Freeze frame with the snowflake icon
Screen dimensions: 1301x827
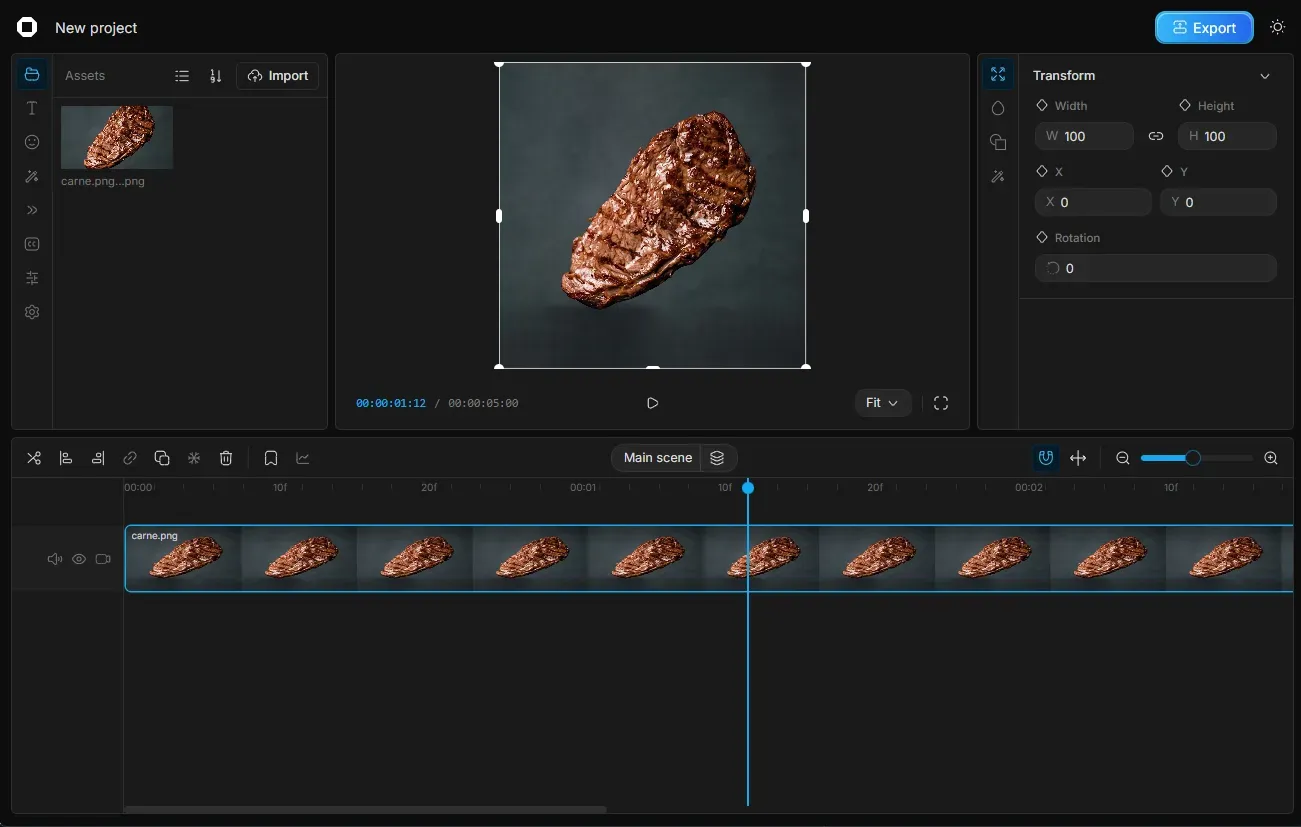(x=194, y=458)
